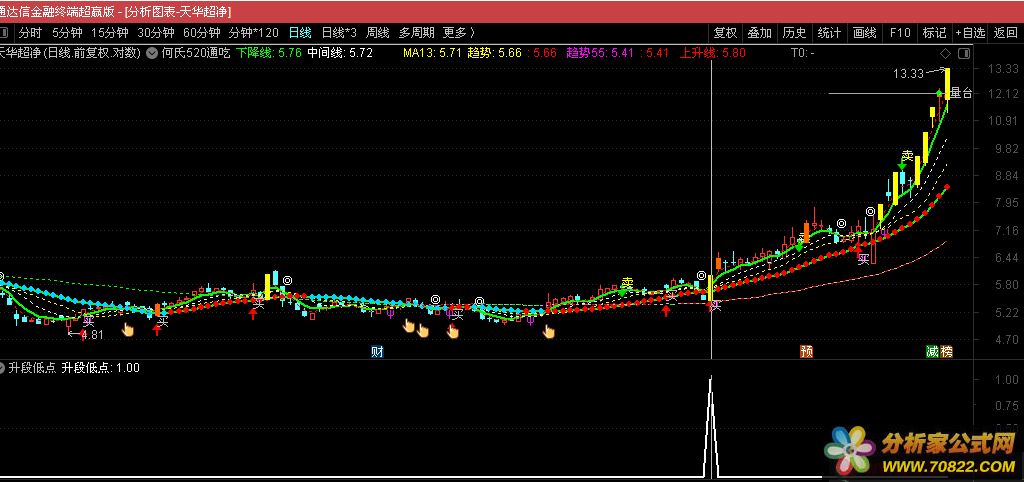Screen dimensions: 1024x482
Task: Toggle the side panel icon at top right
Action: click(963, 53)
